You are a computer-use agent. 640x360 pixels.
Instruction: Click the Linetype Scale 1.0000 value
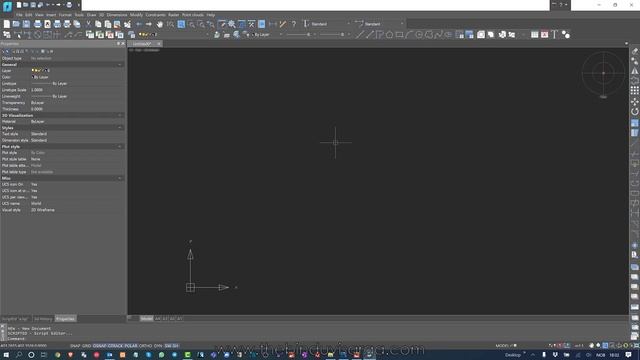(37, 90)
